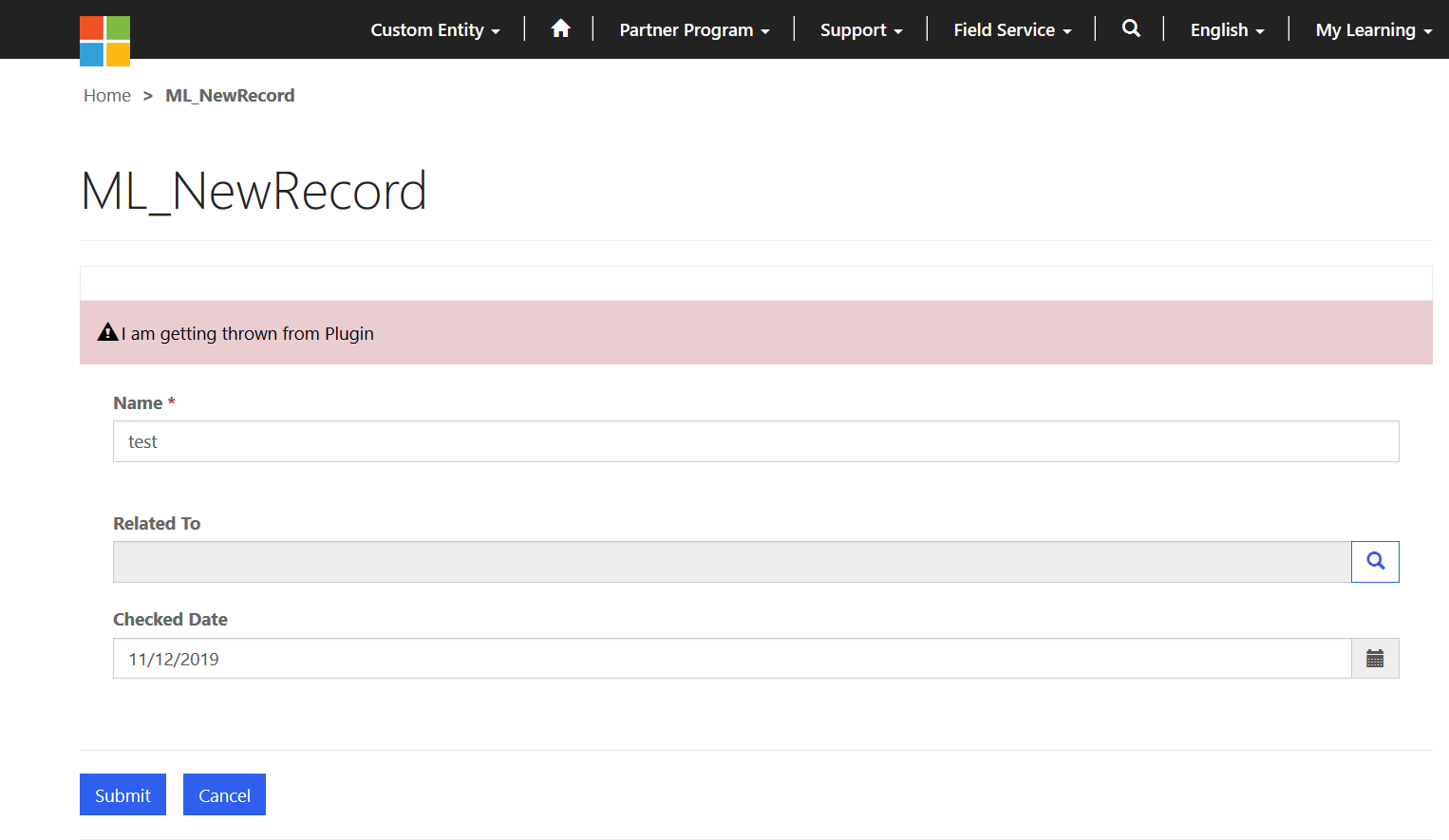Click into the Related To field
The height and width of the screenshot is (840, 1449).
click(732, 562)
